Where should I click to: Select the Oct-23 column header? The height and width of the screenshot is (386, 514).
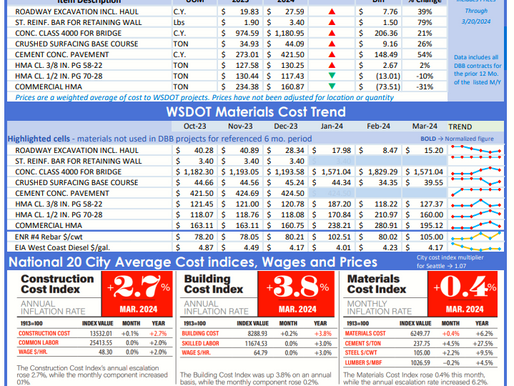pos(195,126)
